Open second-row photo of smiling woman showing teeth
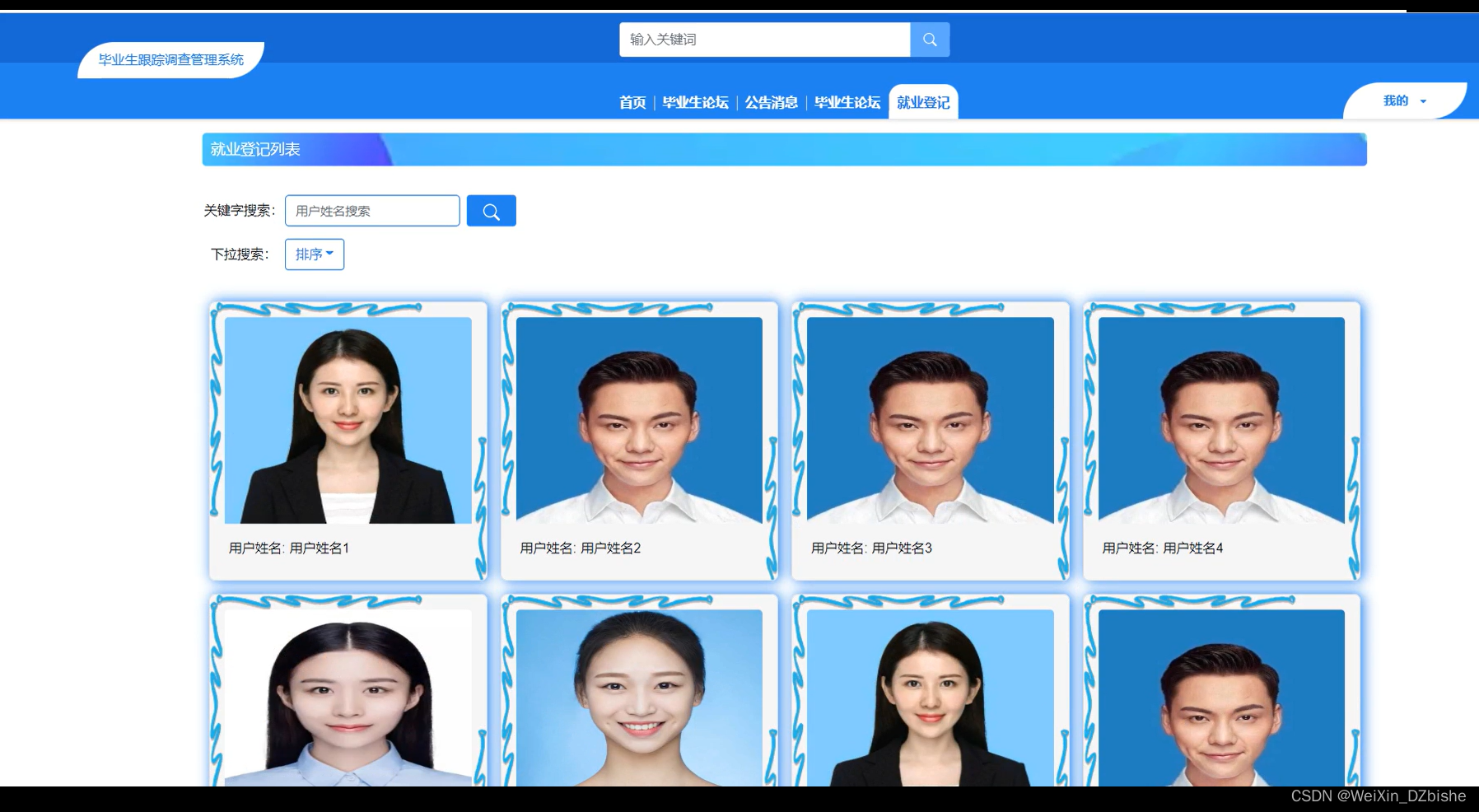The width and height of the screenshot is (1479, 812). [639, 698]
